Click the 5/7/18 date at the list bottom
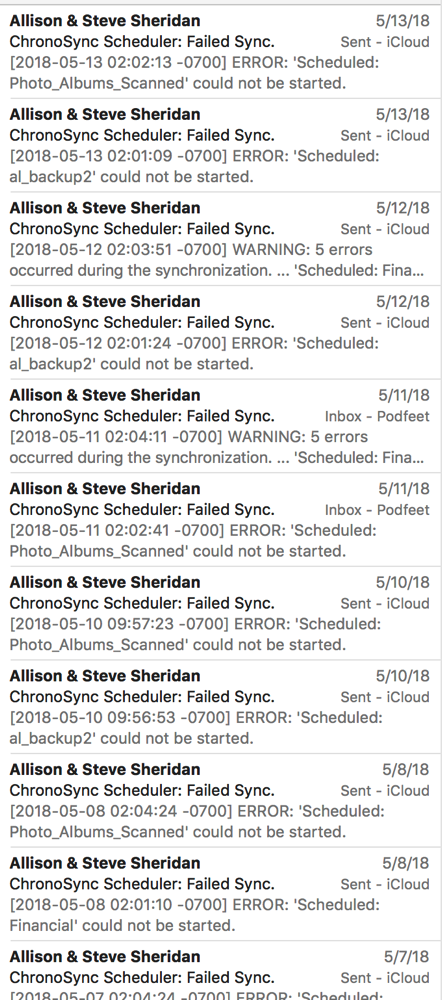Viewport: 442px width, 1000px height. pos(406,957)
